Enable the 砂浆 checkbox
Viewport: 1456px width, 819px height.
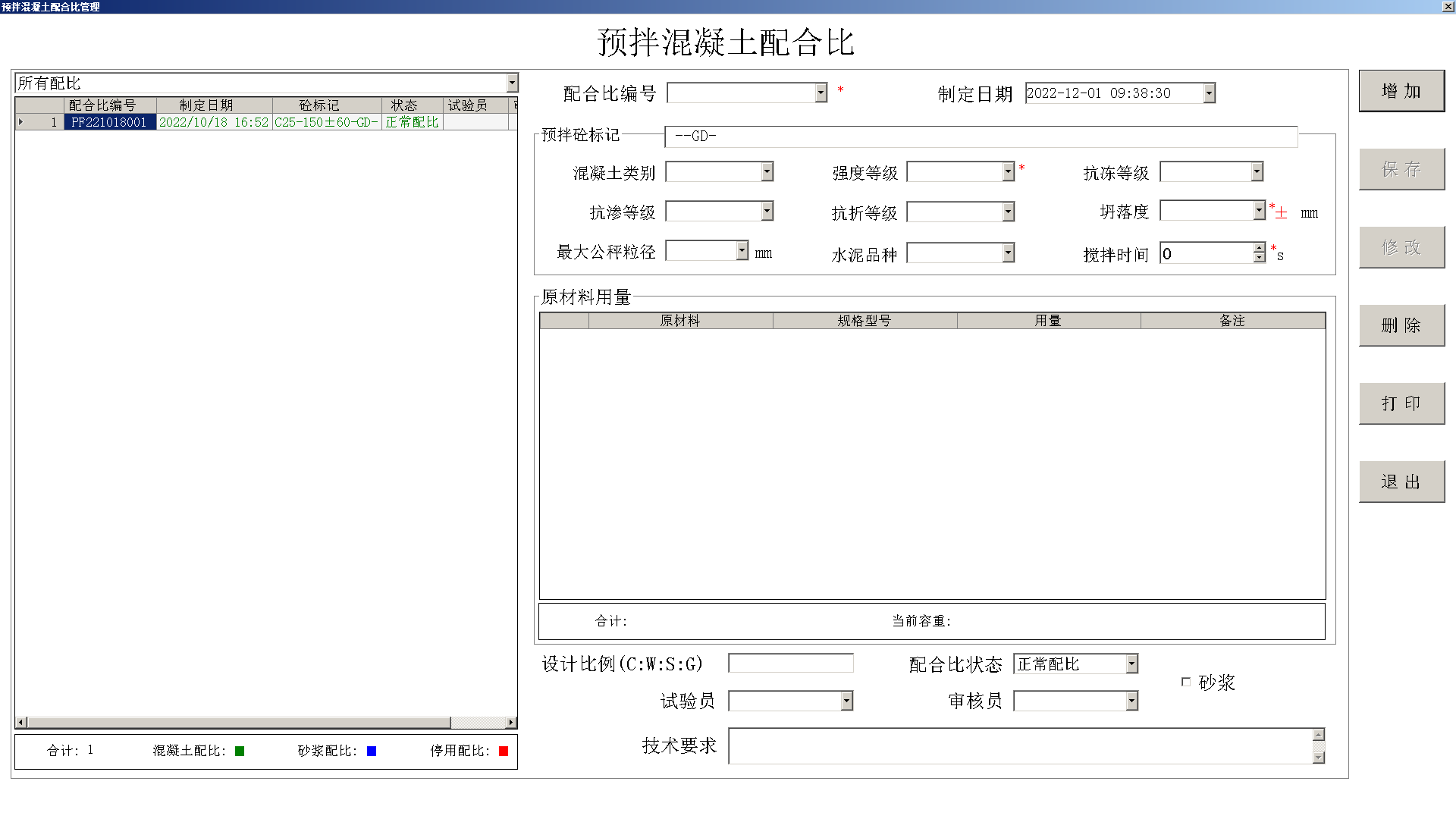coord(1186,682)
